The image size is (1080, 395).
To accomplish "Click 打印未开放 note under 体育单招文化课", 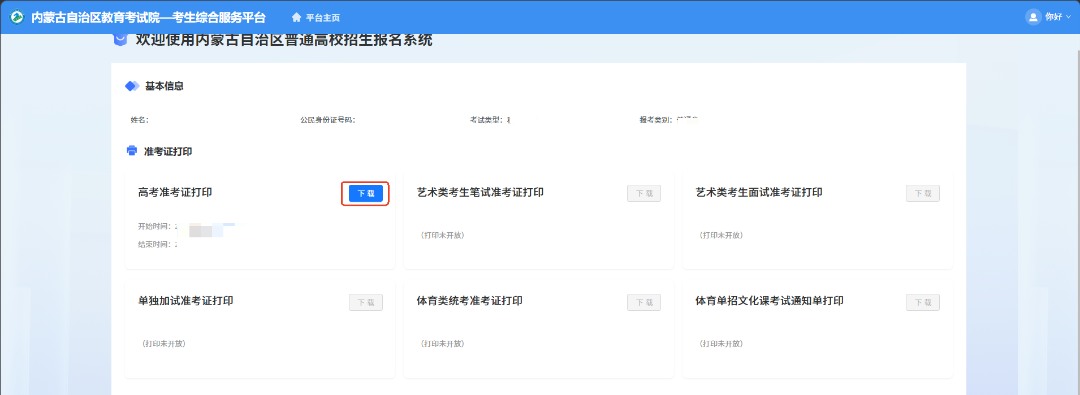I will pyautogui.click(x=720, y=343).
